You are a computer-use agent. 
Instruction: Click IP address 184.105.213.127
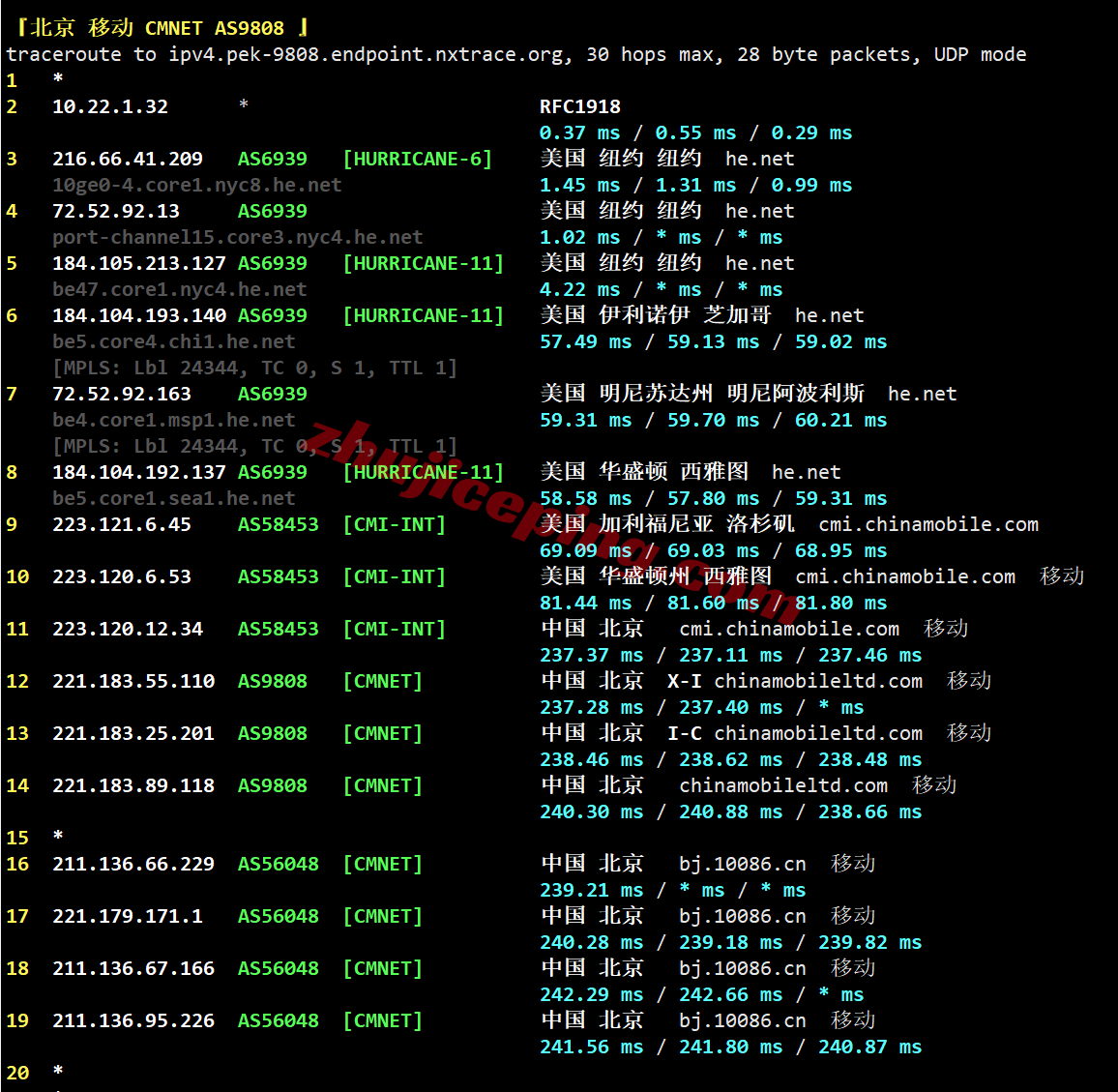pos(139,264)
